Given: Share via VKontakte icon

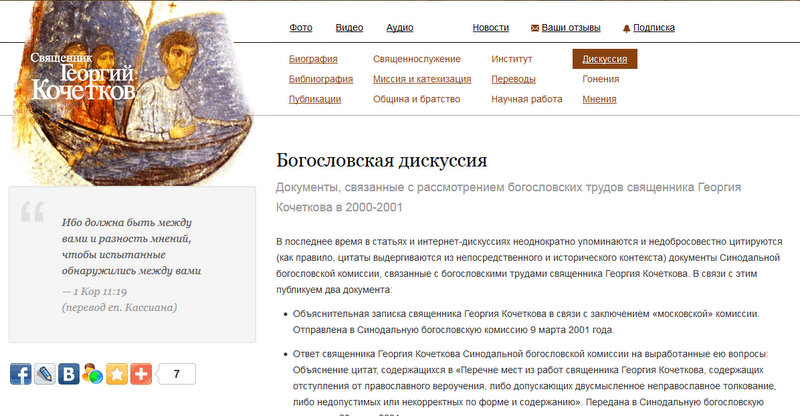Looking at the screenshot, I should point(68,374).
